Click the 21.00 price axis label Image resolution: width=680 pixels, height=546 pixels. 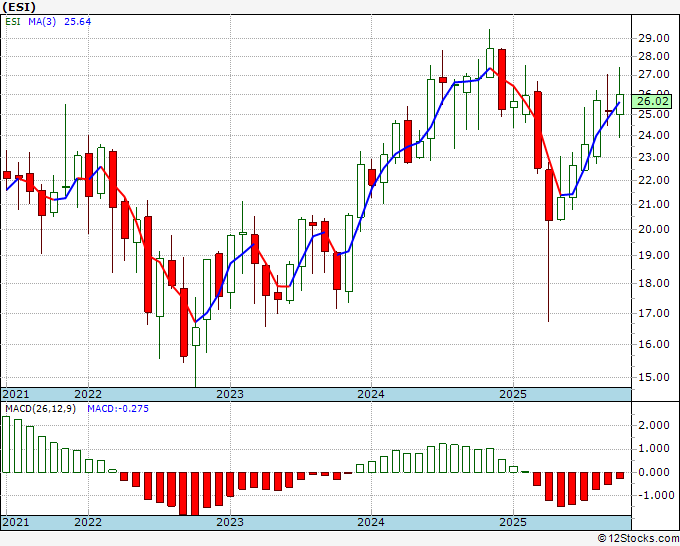coord(654,204)
